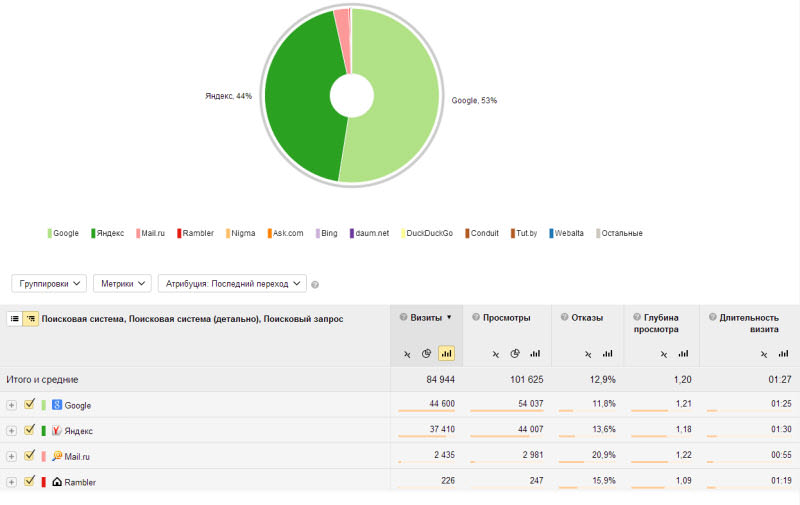Open help icon beside Глубина просмотра header

click(x=637, y=317)
